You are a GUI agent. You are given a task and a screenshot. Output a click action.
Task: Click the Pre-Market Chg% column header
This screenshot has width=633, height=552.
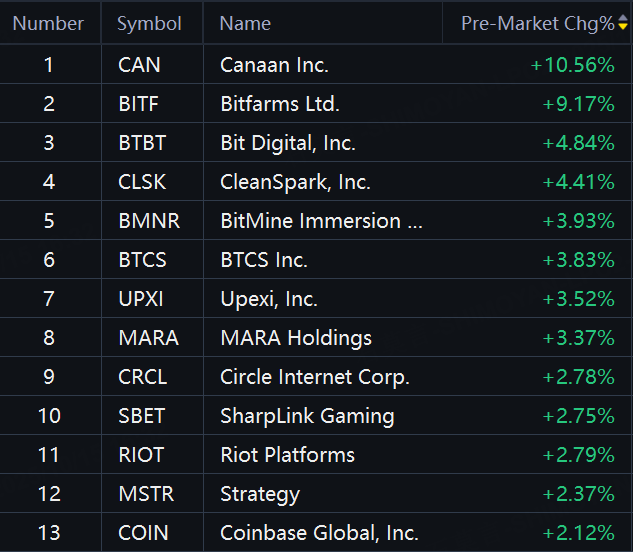(537, 23)
